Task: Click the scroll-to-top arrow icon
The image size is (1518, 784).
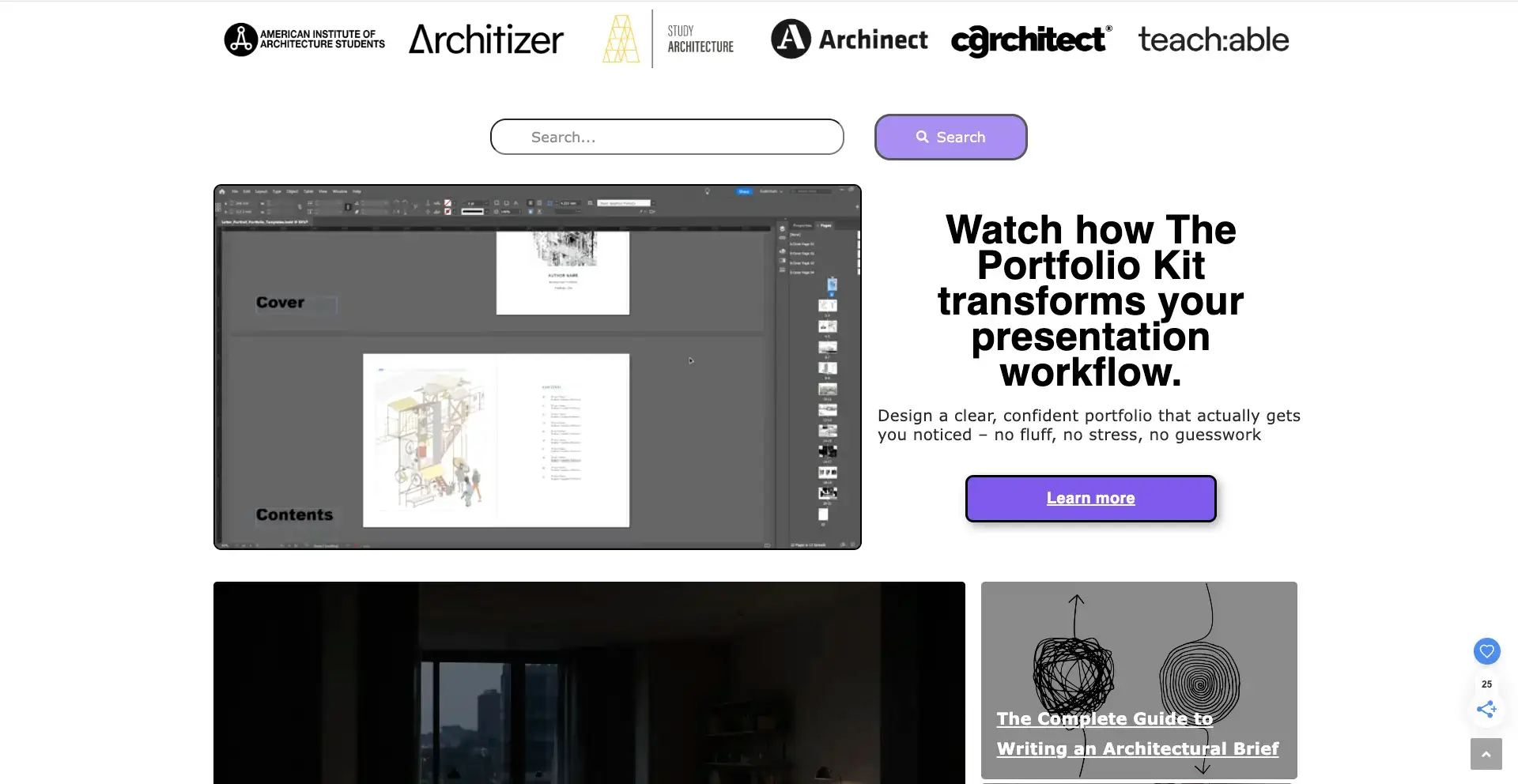Action: tap(1486, 754)
